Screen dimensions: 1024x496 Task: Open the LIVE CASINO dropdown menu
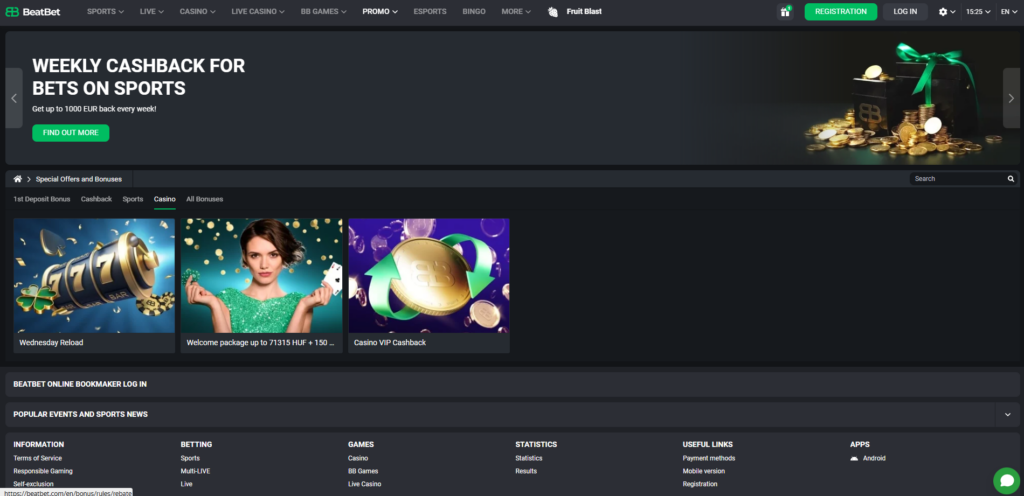pos(258,12)
